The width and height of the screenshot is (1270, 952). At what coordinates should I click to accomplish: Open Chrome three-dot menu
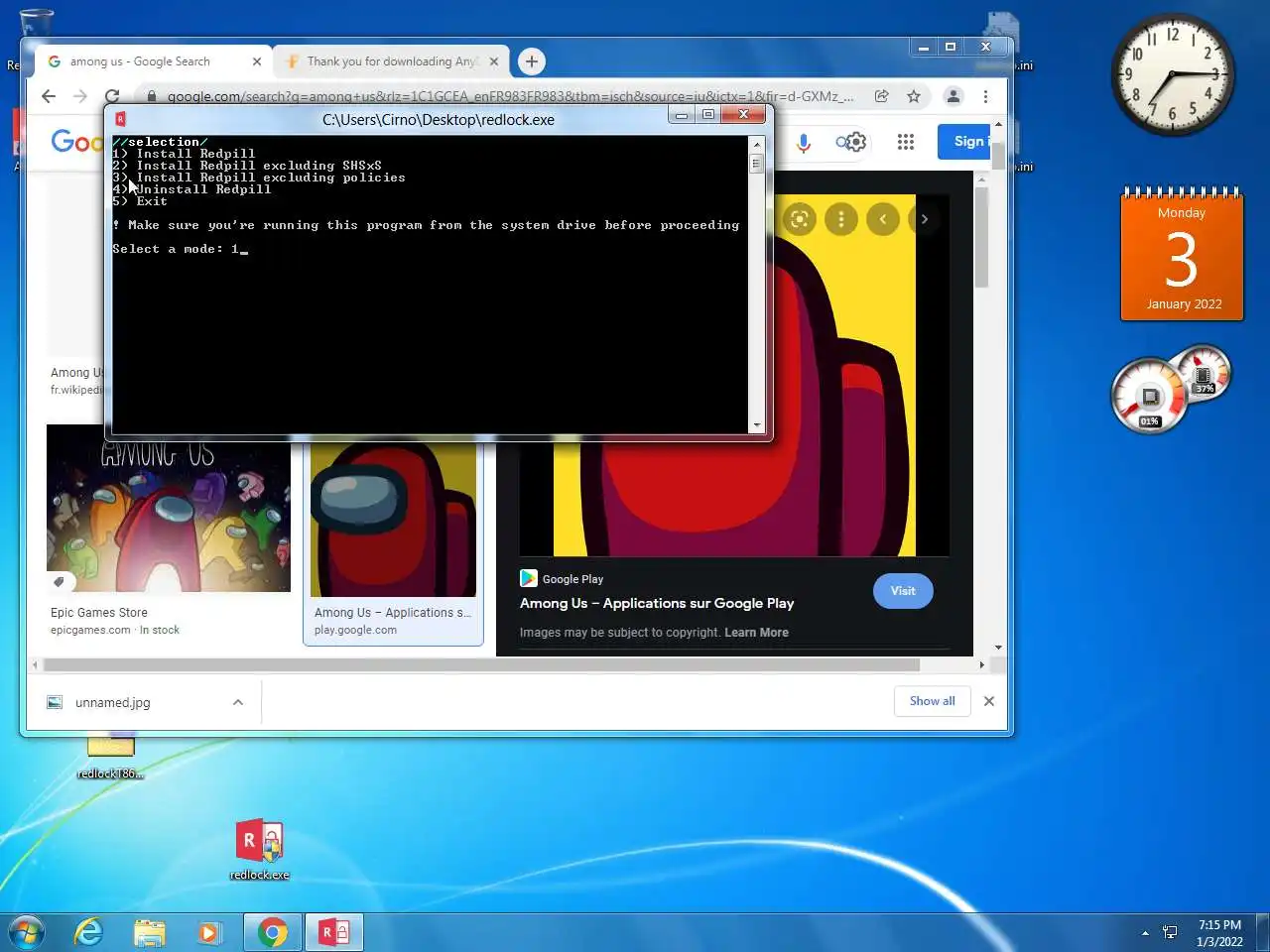tap(985, 96)
